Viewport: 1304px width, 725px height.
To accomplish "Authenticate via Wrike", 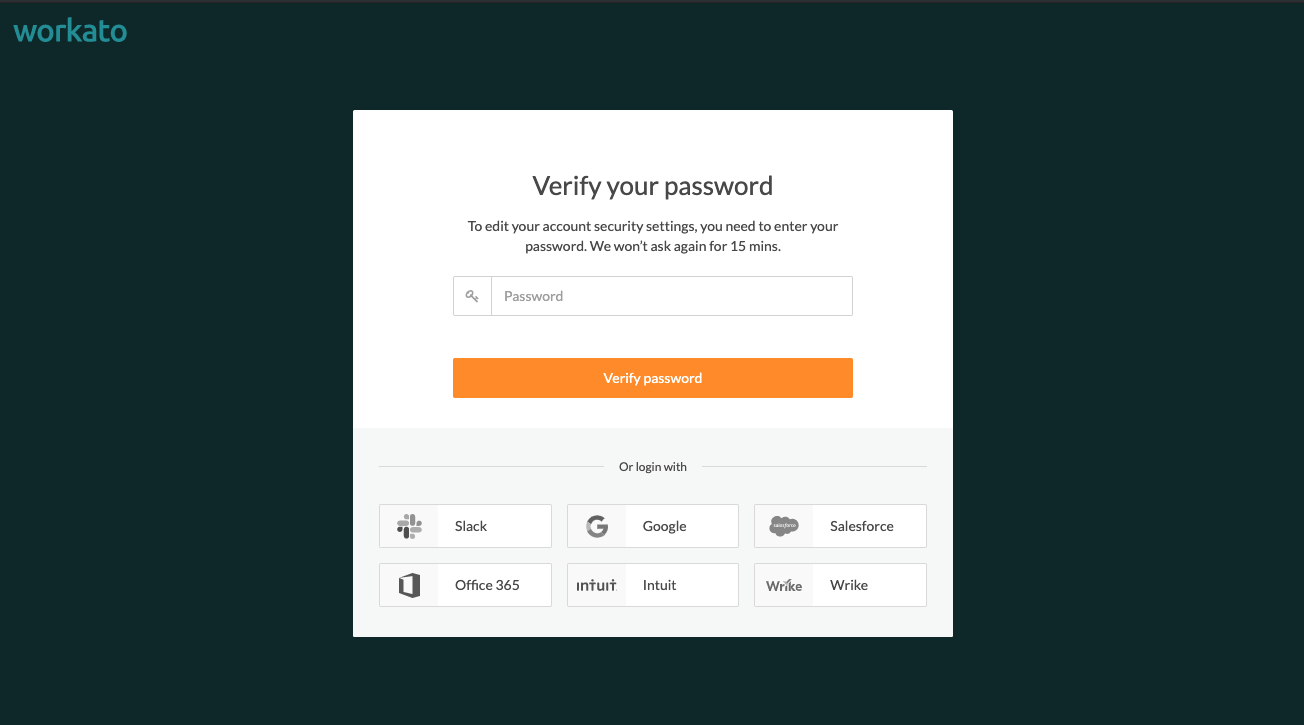I will click(x=840, y=584).
